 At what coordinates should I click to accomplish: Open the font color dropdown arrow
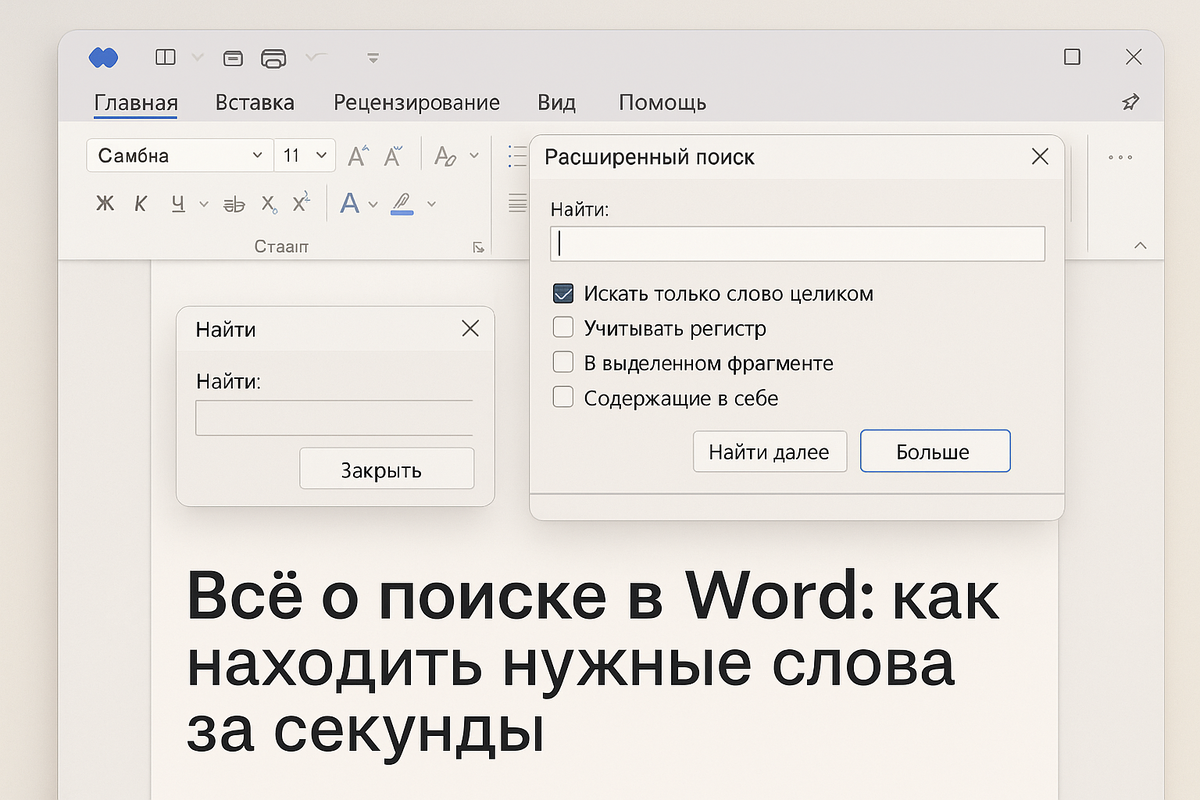[x=373, y=204]
